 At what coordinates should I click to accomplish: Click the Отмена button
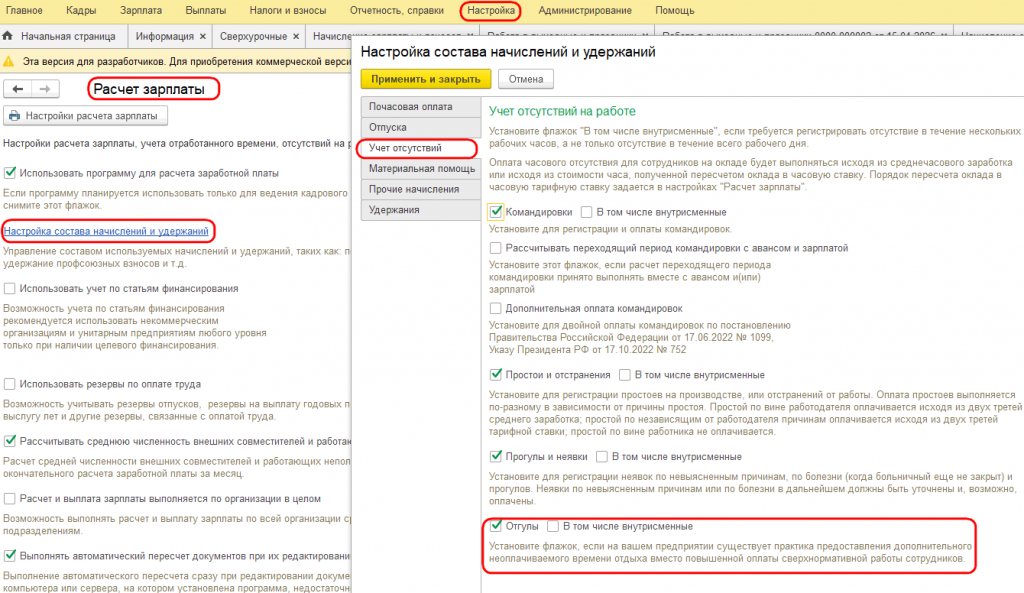pos(526,79)
